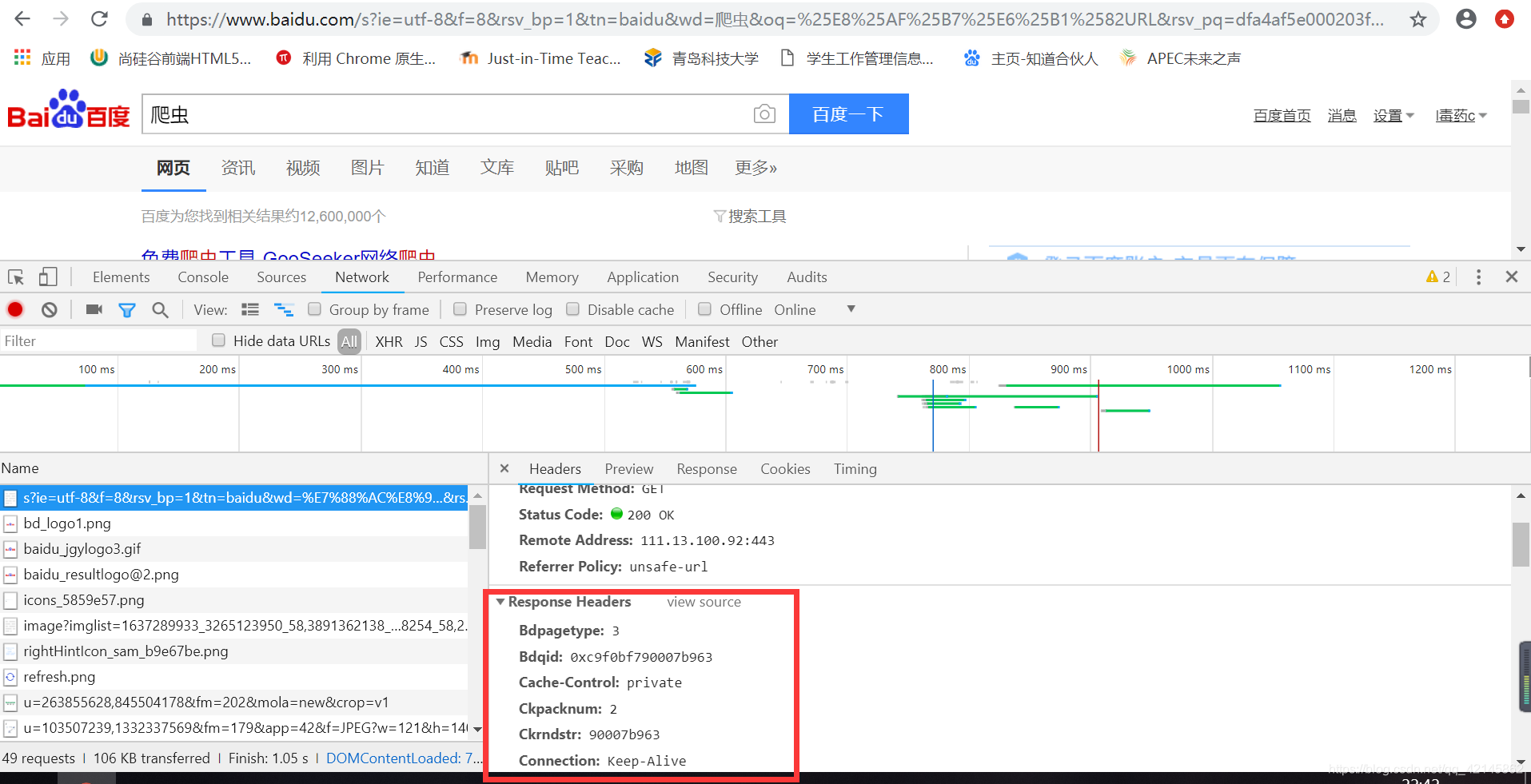The height and width of the screenshot is (784, 1531).
Task: Switch to the Elements tab
Action: (x=121, y=277)
